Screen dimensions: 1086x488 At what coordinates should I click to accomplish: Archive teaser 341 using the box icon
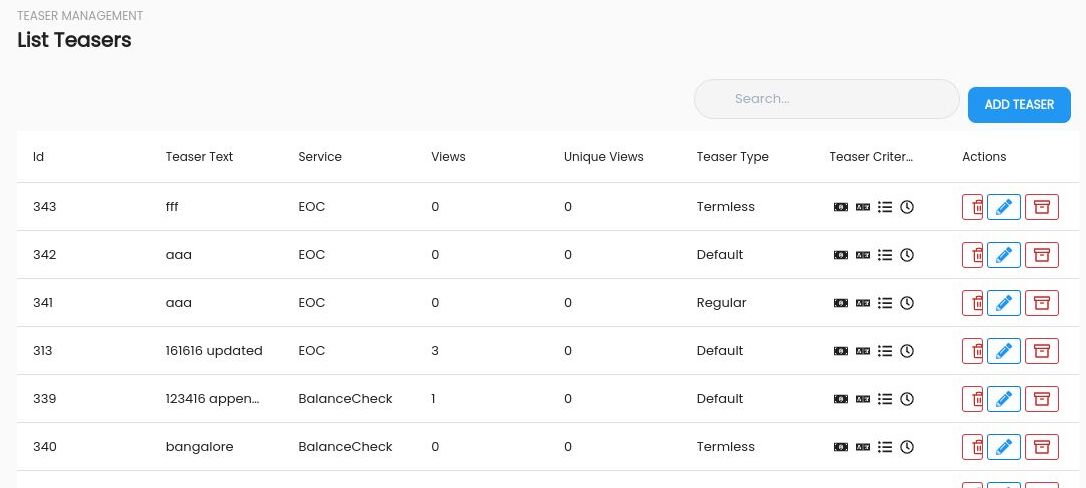pos(1042,303)
